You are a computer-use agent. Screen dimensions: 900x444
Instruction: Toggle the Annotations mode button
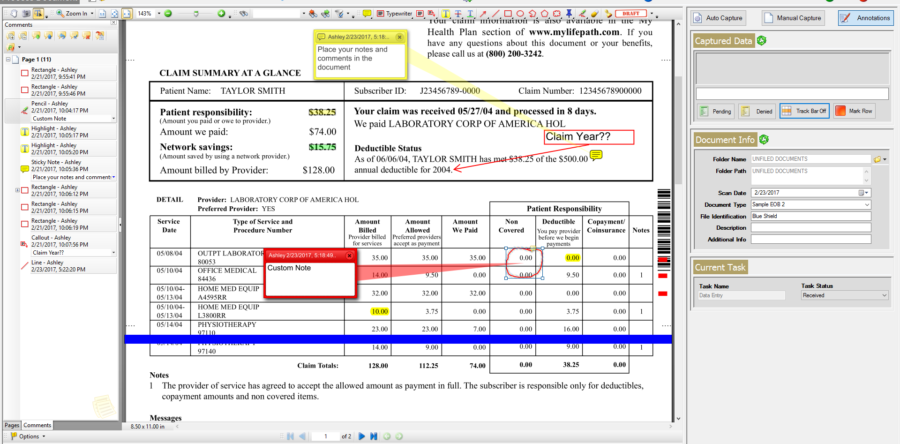865,18
